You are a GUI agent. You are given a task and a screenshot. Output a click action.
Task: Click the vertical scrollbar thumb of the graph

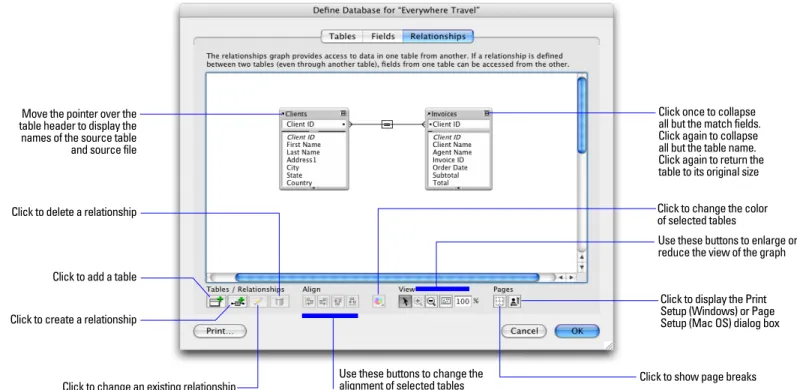tap(582, 114)
